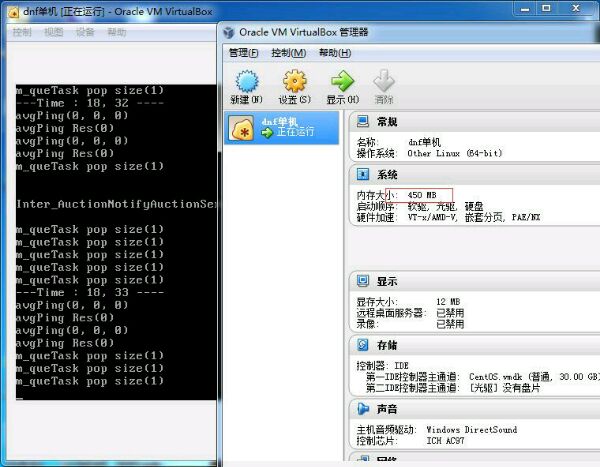Image resolution: width=600 pixels, height=467 pixels.
Task: Click the Audio (声音) speaker icon
Action: (x=363, y=409)
